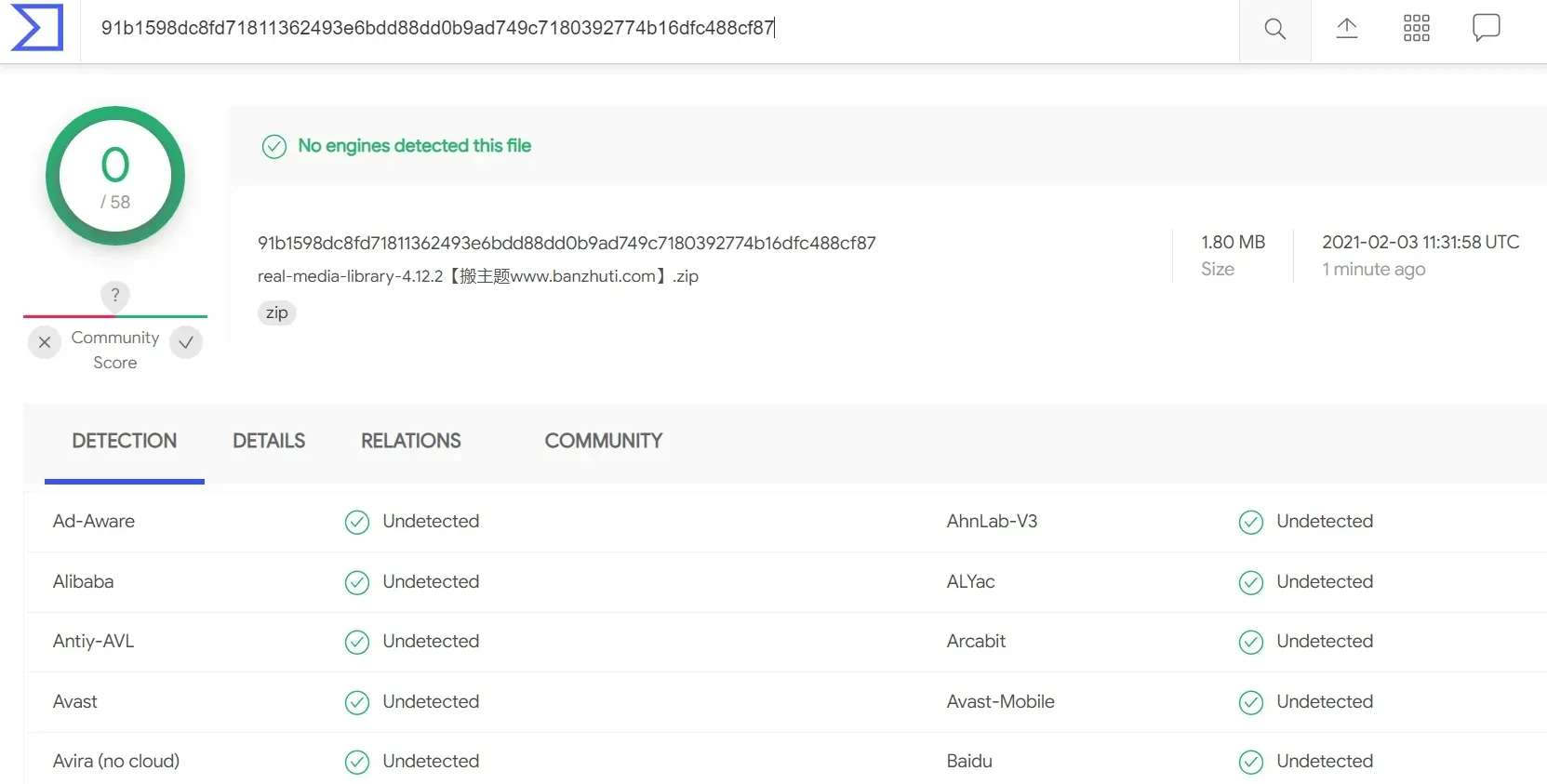Screen dimensions: 1547x784
Task: Click the 0 / 58 detection score circle
Action: click(115, 176)
